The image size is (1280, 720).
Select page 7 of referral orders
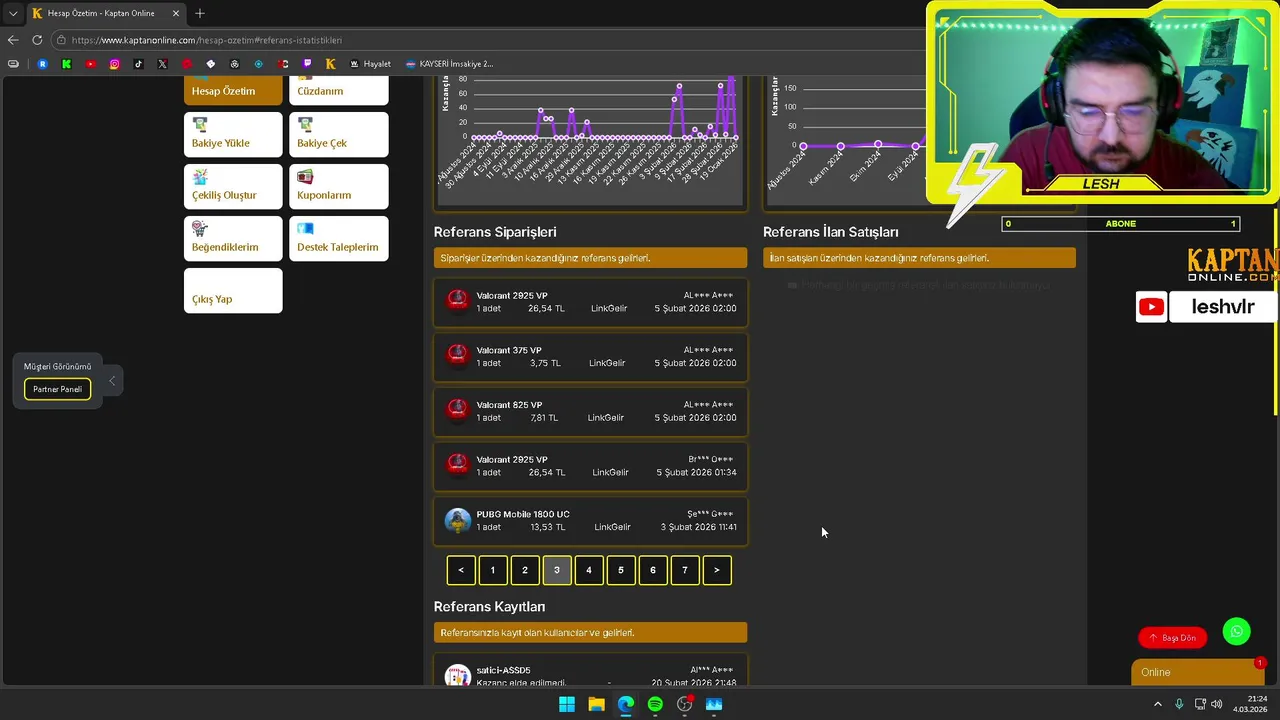coord(685,570)
